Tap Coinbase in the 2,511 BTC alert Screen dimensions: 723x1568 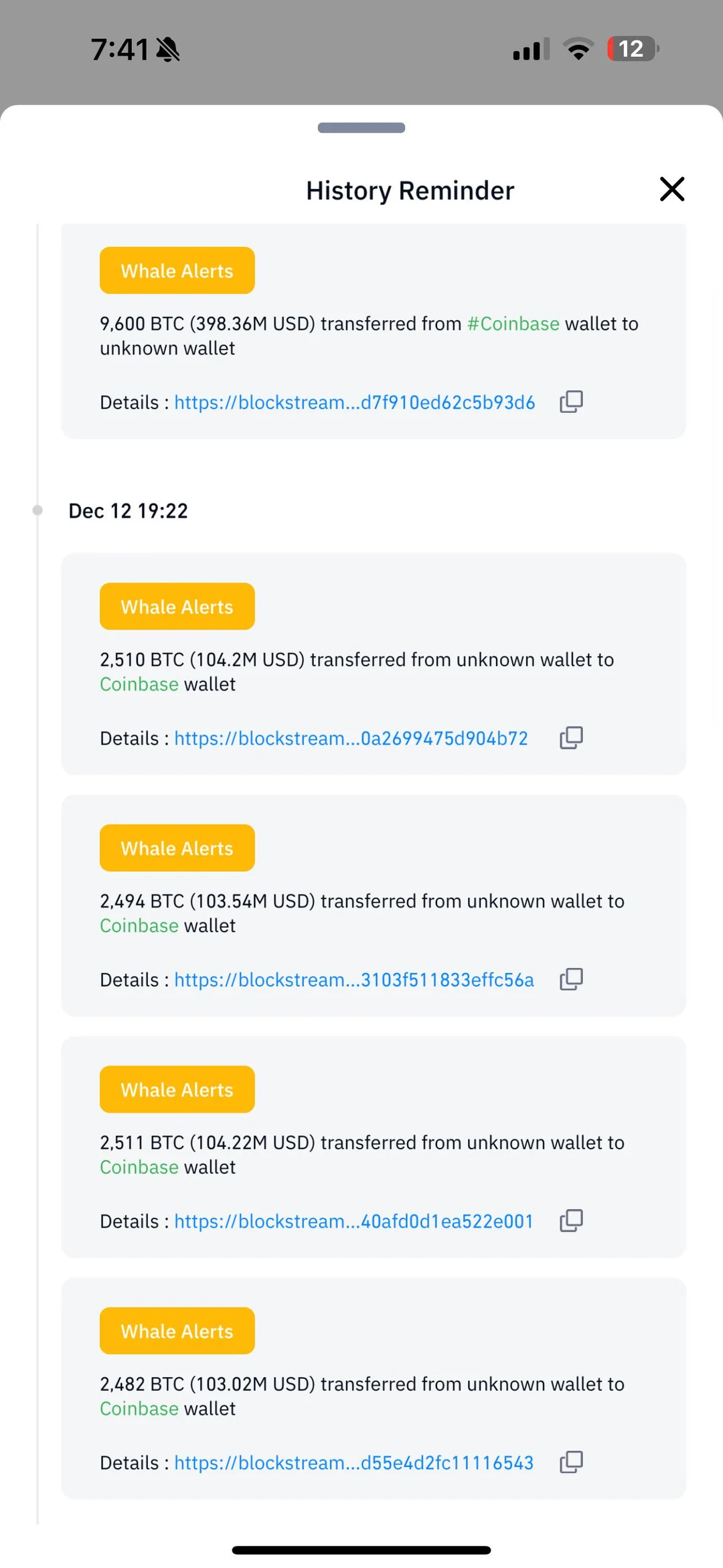(139, 1167)
